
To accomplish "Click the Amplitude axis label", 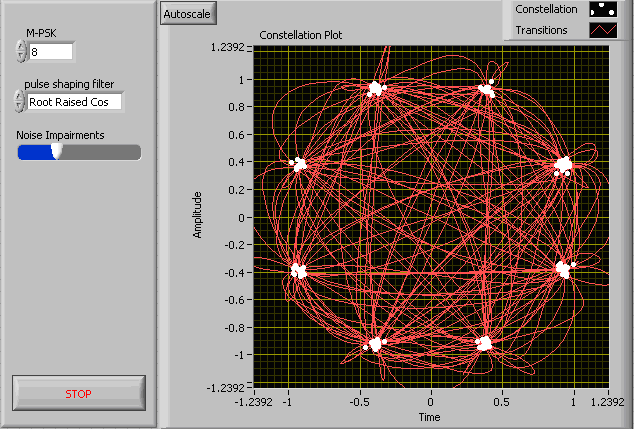I will click(x=197, y=215).
